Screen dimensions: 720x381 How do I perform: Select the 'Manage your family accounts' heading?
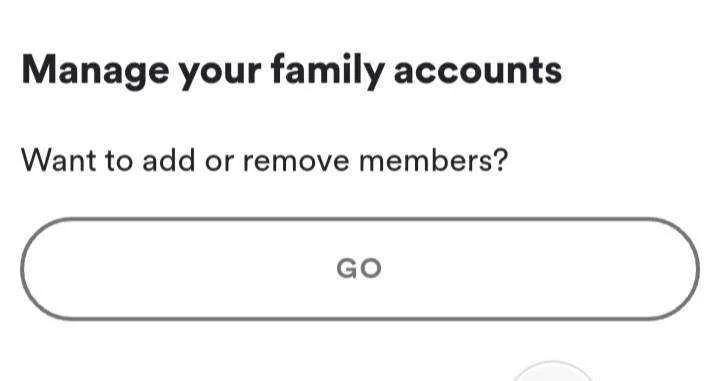[292, 72]
